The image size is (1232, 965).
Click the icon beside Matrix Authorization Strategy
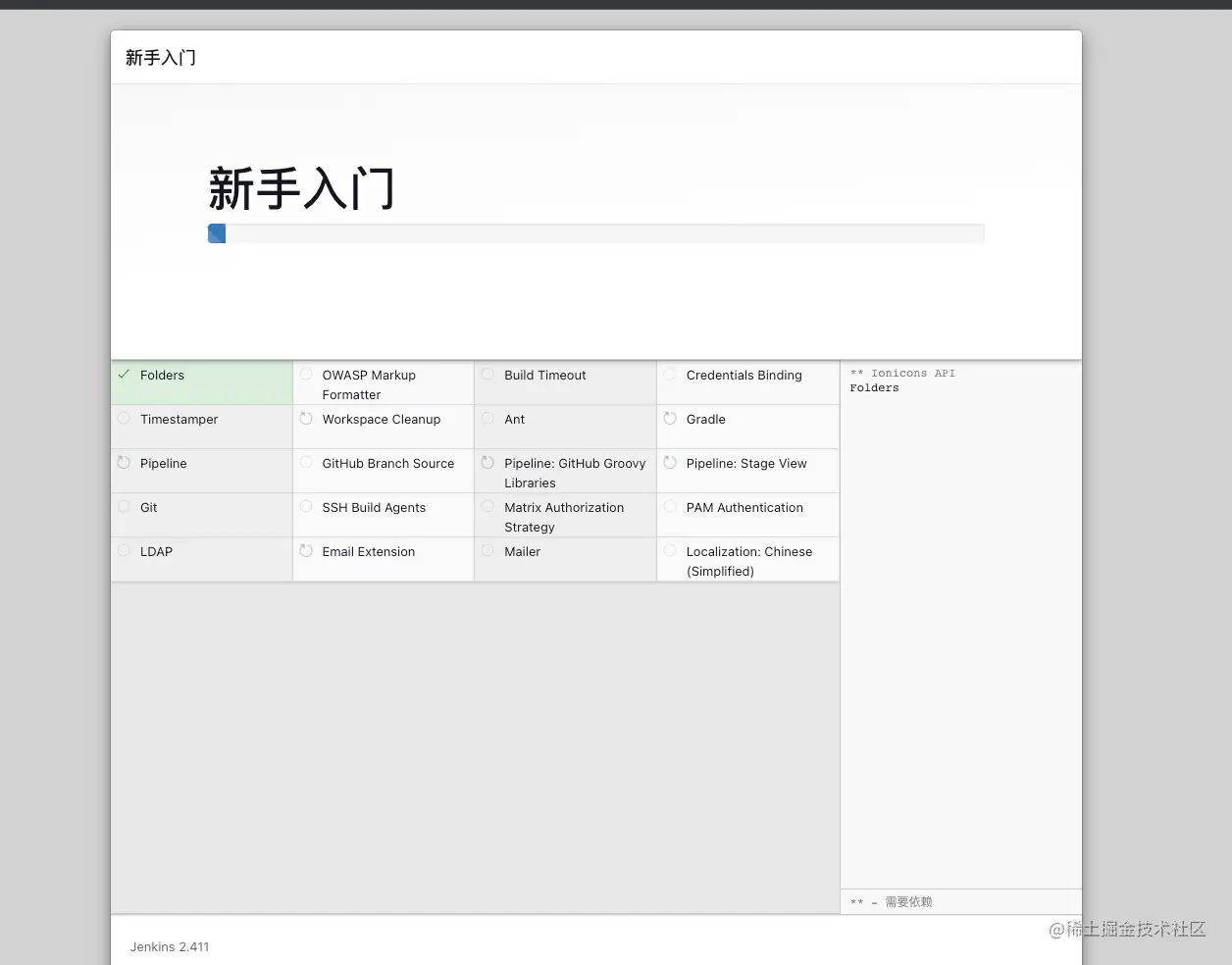click(488, 506)
